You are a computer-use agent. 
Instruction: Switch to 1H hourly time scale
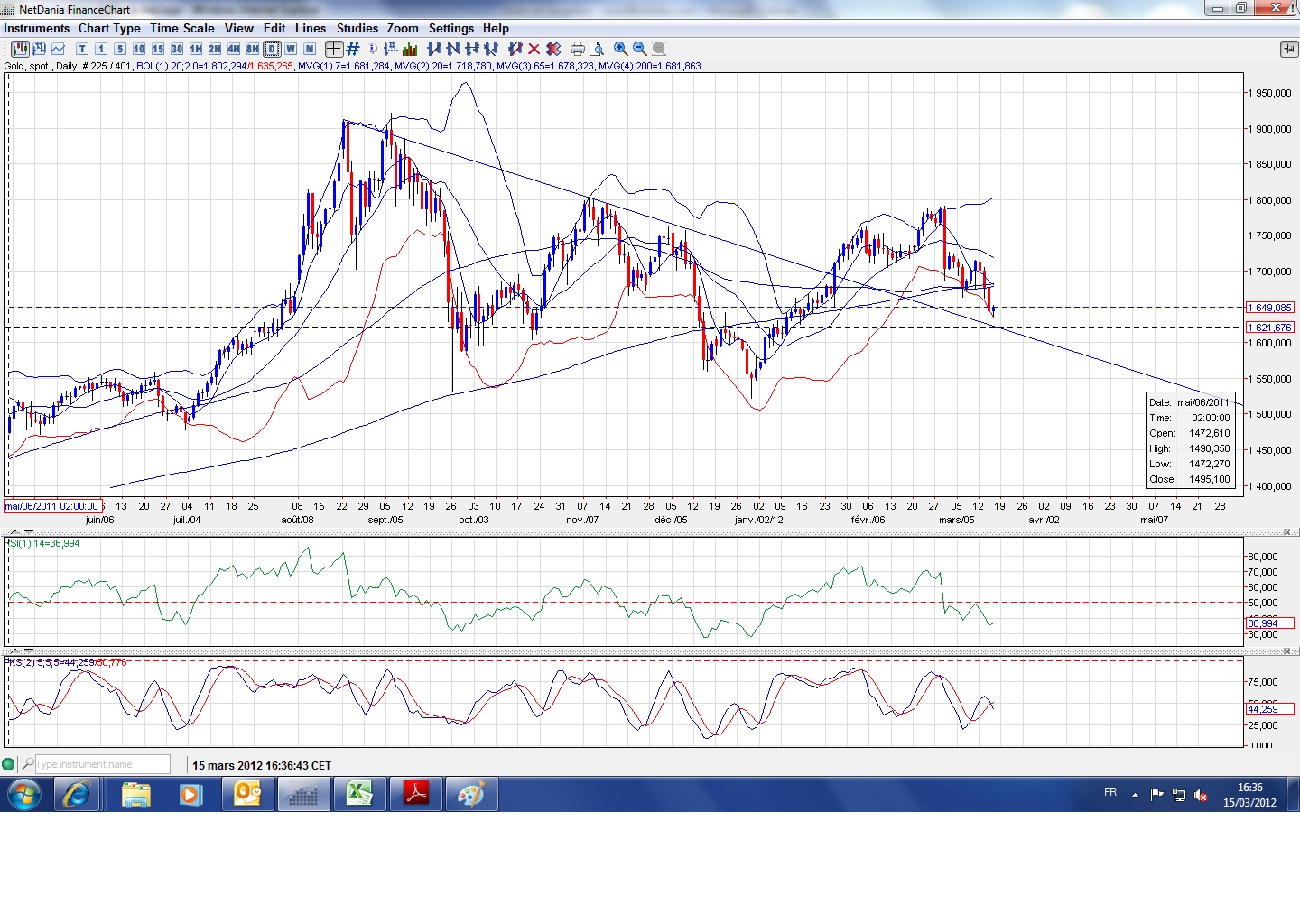click(195, 48)
